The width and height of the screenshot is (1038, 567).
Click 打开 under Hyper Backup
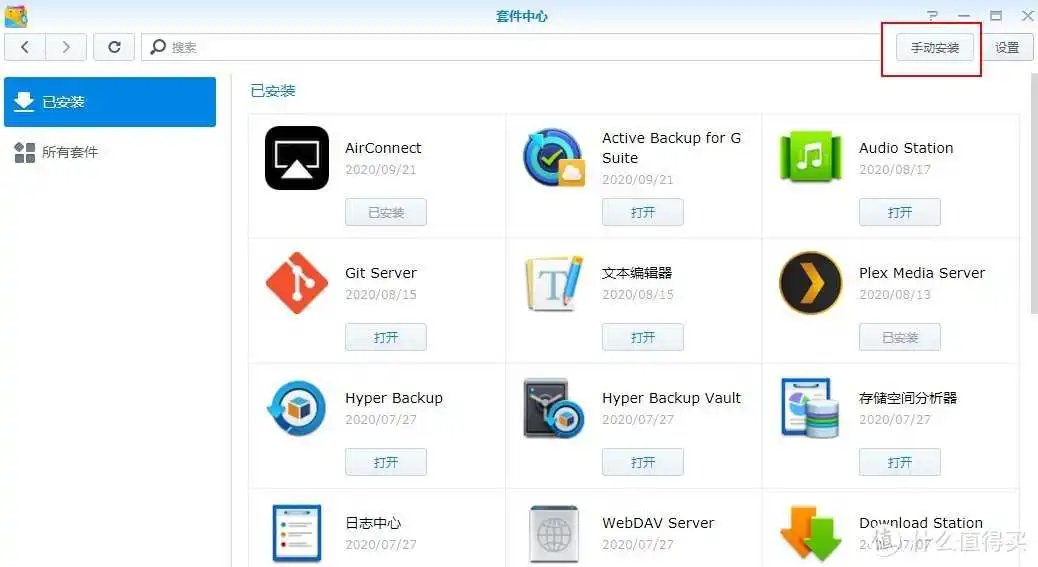pyautogui.click(x=386, y=462)
